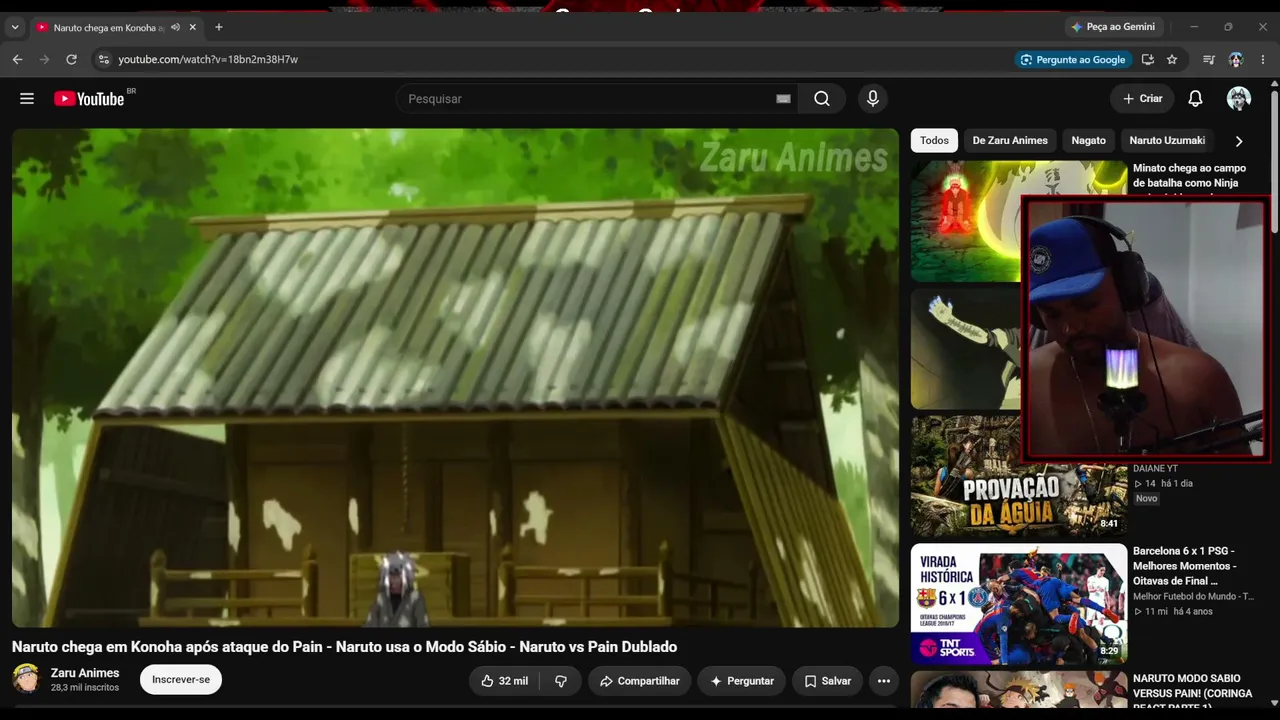Viewport: 1280px width, 720px height.
Task: Open a new browser tab
Action: coord(219,27)
